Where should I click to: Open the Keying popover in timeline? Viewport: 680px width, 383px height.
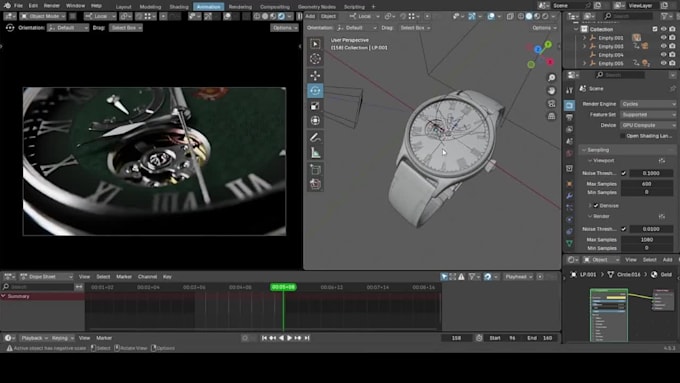(63, 338)
